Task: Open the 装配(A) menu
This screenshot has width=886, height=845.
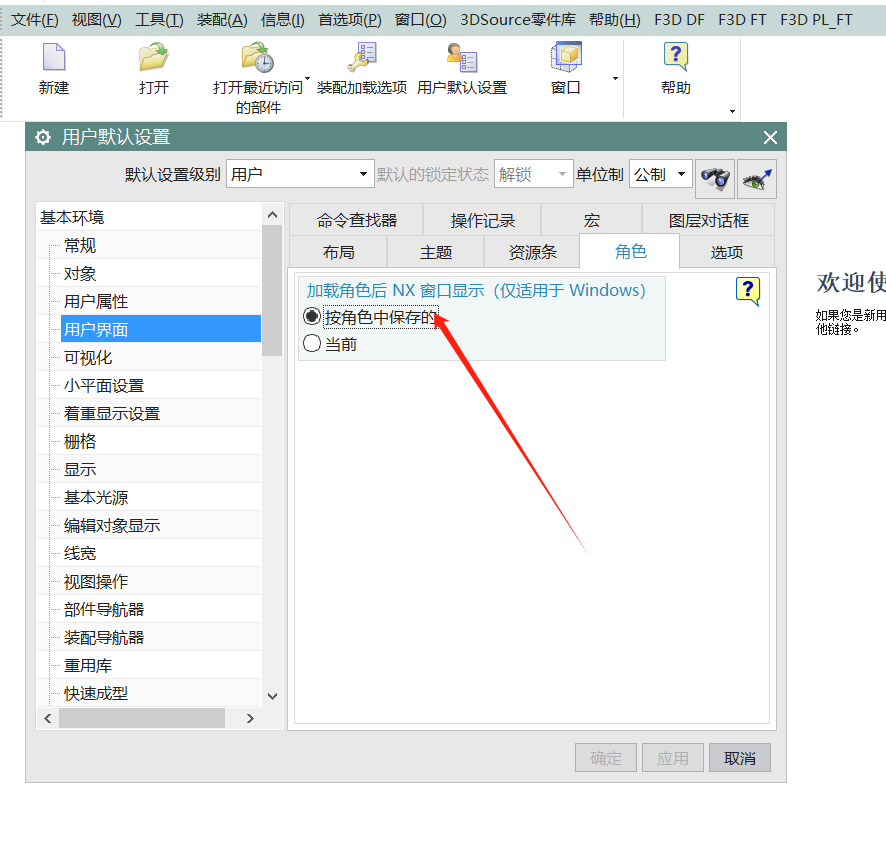Action: pyautogui.click(x=222, y=20)
